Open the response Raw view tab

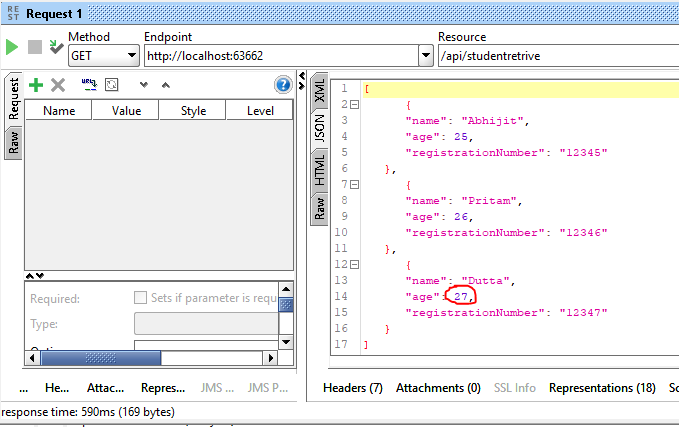click(320, 209)
